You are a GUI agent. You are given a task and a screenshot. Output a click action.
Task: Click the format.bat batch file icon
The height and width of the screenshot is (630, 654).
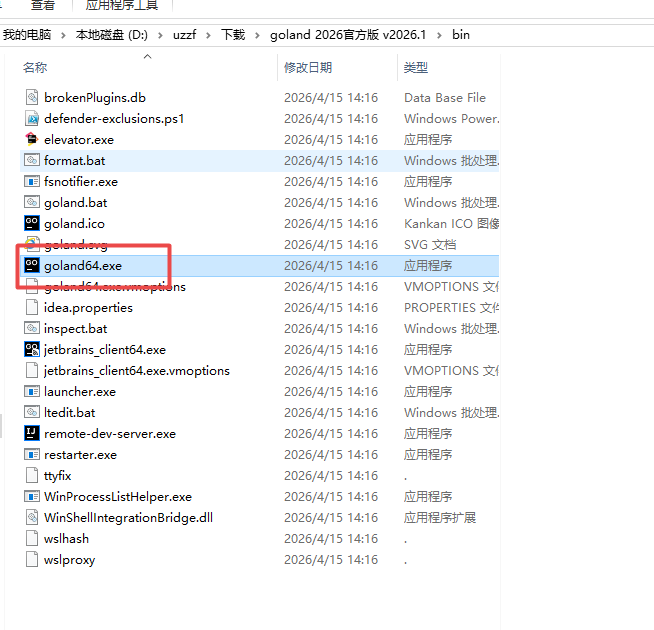[x=32, y=160]
